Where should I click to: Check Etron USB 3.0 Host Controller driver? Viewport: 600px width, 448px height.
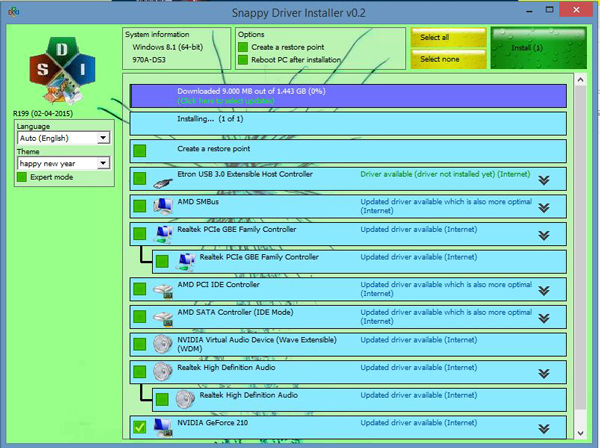click(140, 179)
